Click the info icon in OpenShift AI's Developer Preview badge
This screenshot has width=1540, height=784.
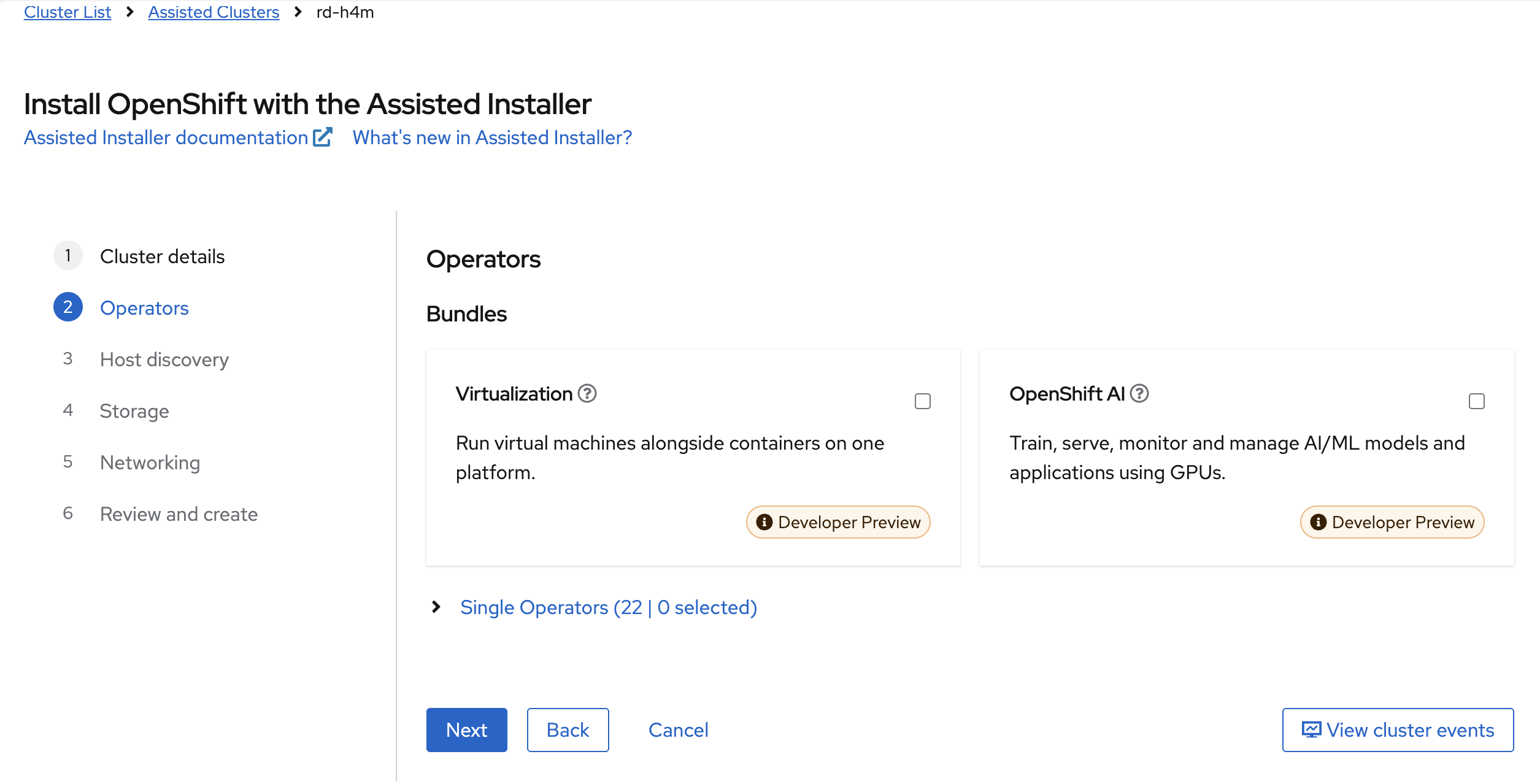(x=1318, y=522)
